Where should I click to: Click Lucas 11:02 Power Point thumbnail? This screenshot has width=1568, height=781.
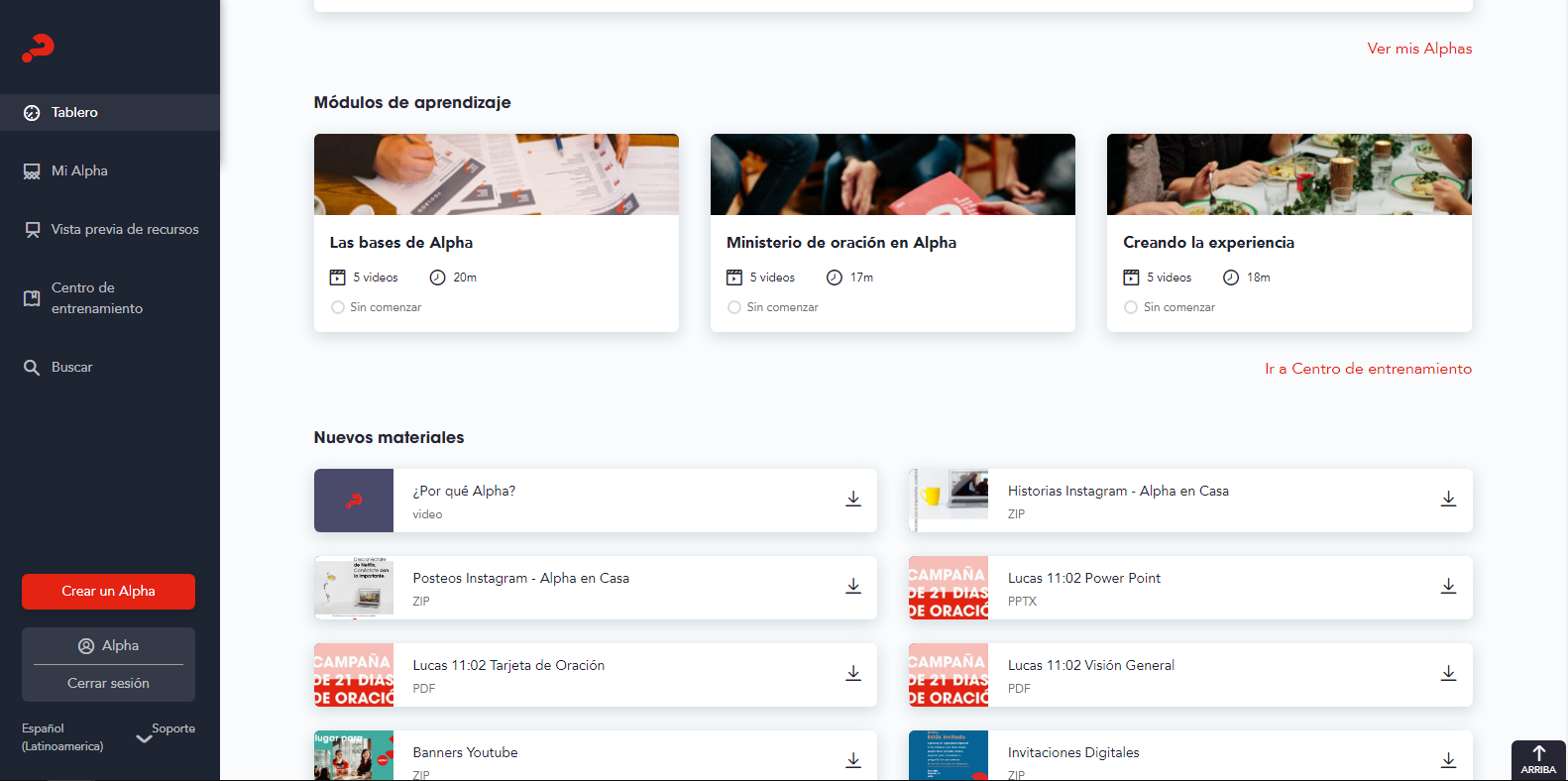tap(949, 588)
